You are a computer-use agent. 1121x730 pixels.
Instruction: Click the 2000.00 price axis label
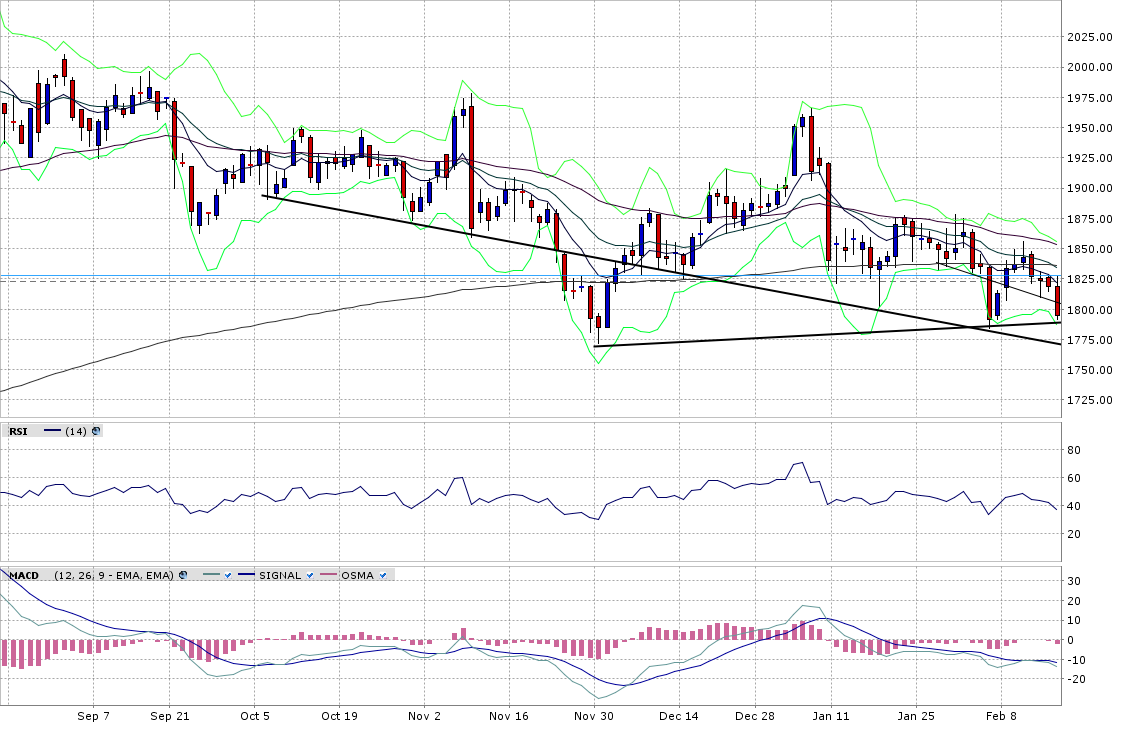pos(1089,68)
